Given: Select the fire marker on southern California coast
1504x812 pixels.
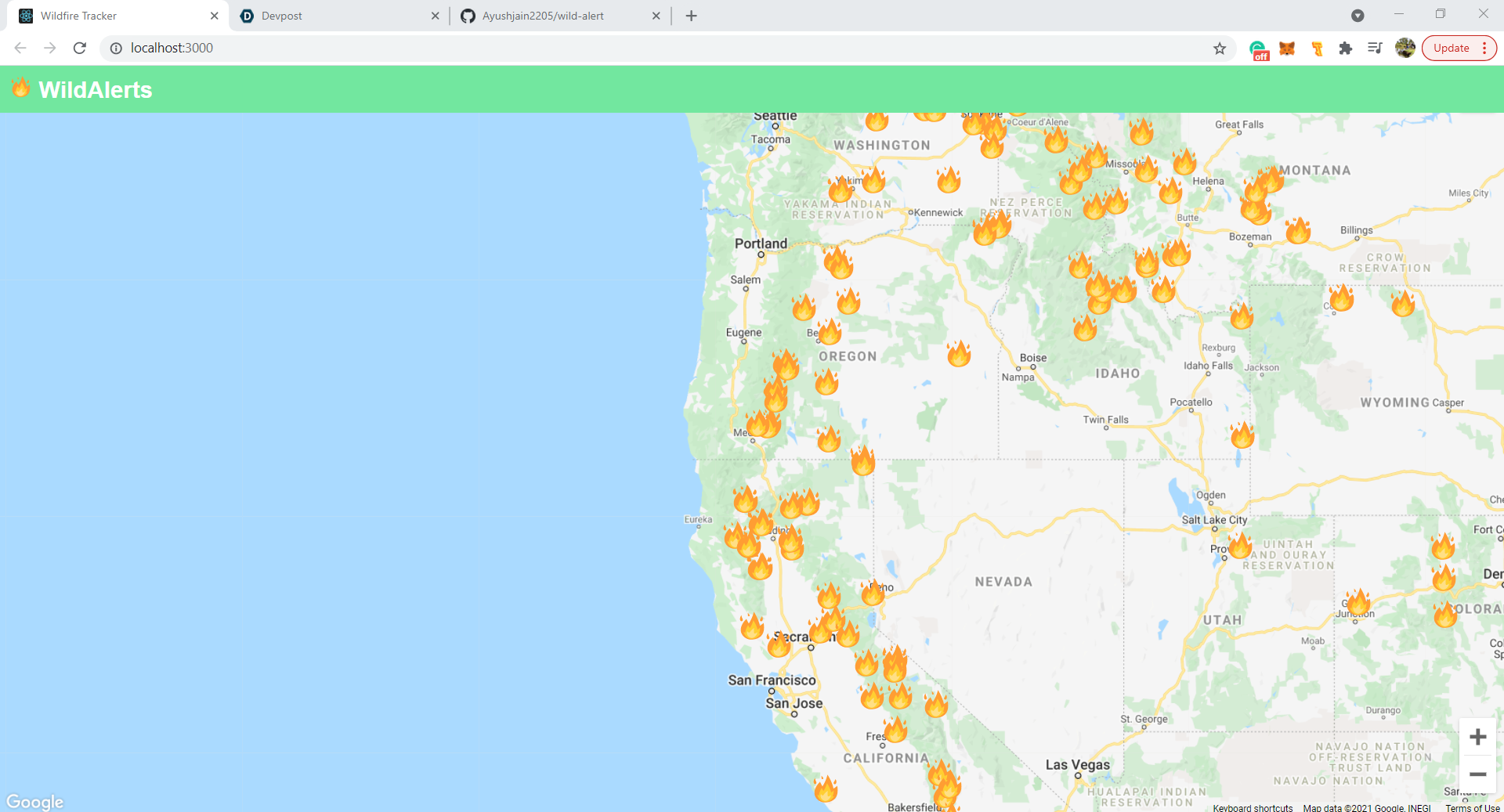Looking at the screenshot, I should click(x=826, y=789).
